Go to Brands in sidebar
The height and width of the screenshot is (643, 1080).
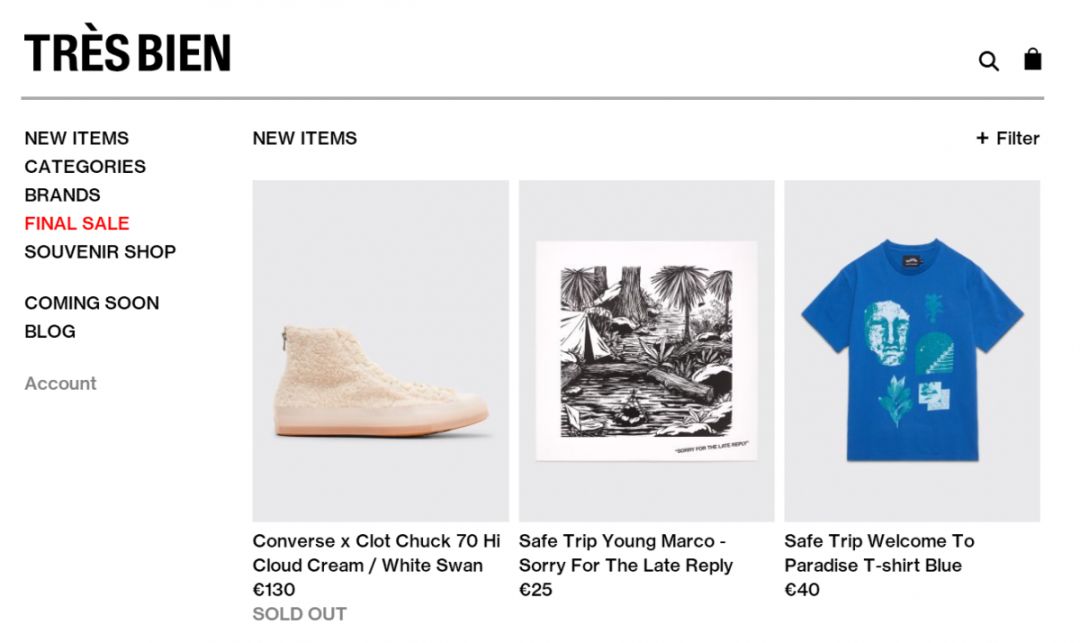point(62,195)
